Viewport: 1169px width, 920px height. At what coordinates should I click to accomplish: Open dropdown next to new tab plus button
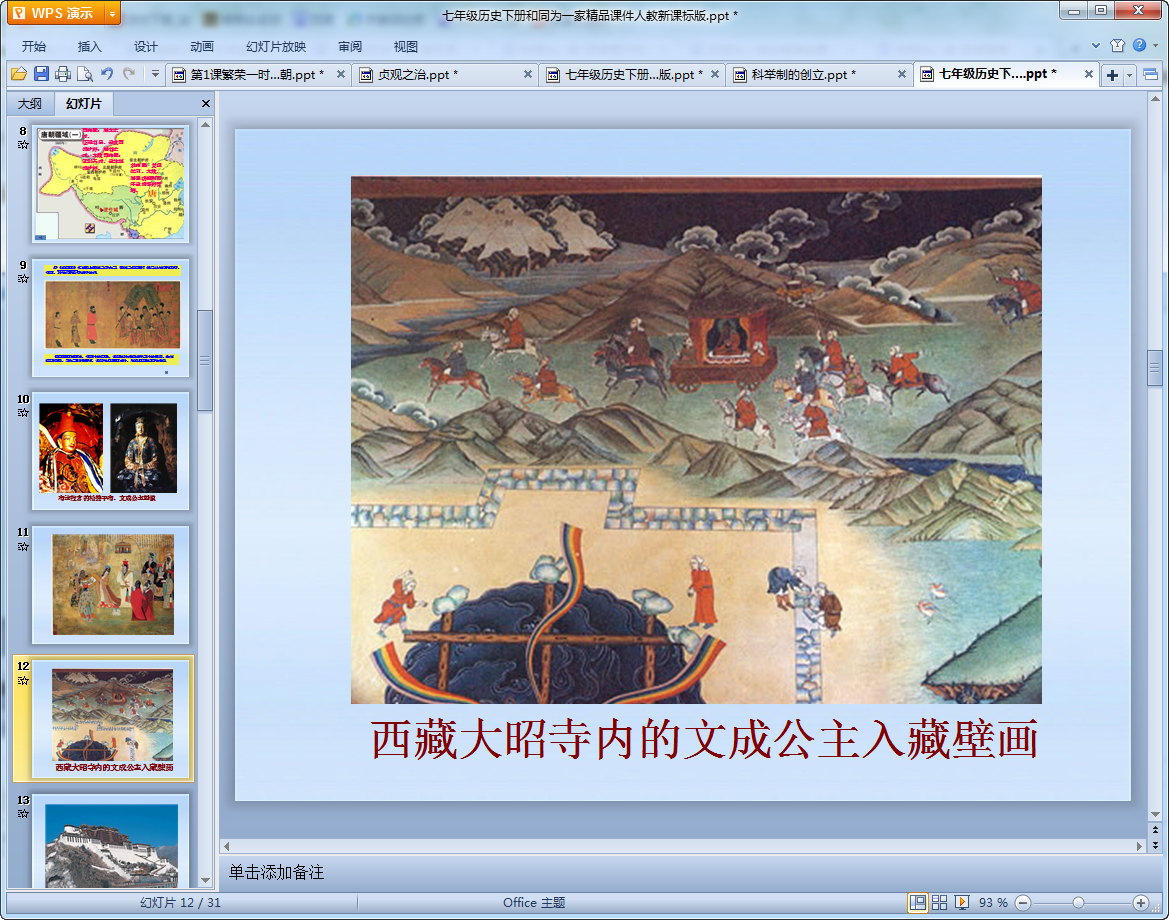tap(1129, 75)
